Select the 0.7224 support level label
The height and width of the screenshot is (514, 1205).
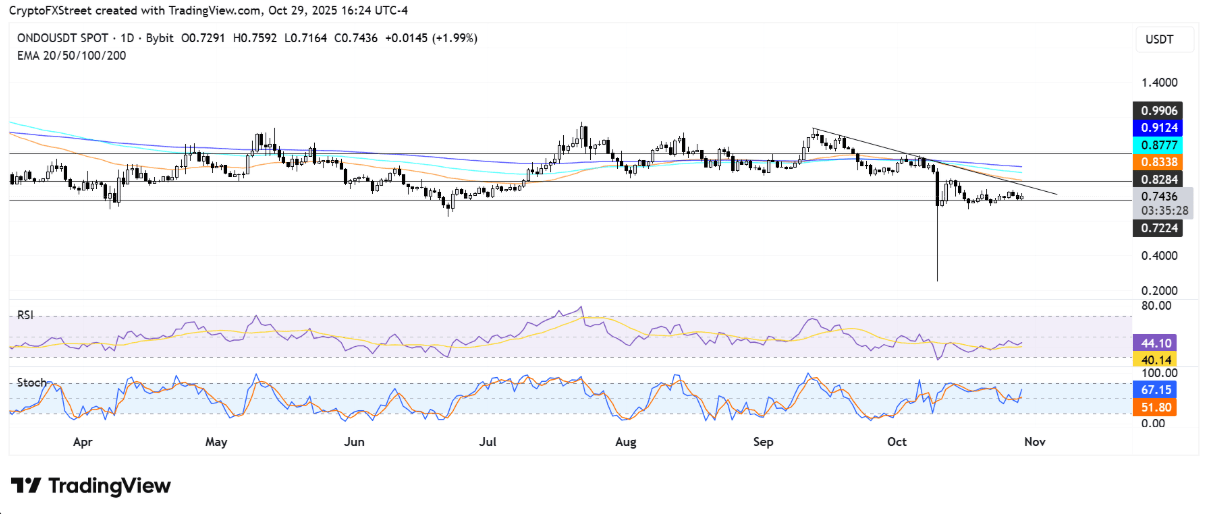(x=1157, y=228)
